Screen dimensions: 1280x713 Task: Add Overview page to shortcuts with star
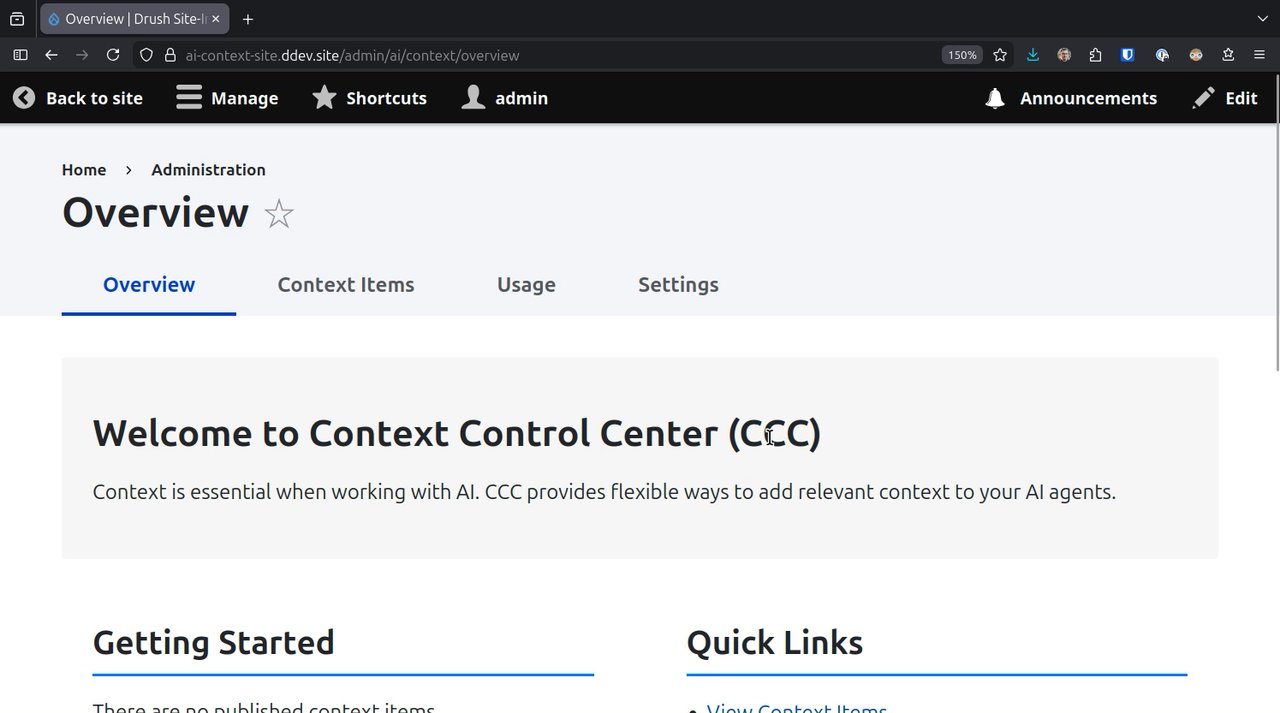tap(279, 213)
